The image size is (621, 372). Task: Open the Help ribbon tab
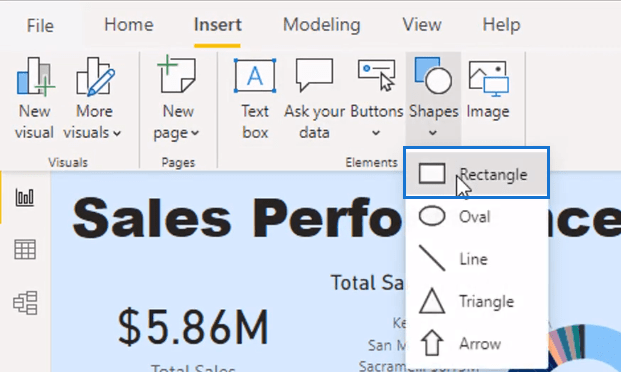tap(501, 25)
